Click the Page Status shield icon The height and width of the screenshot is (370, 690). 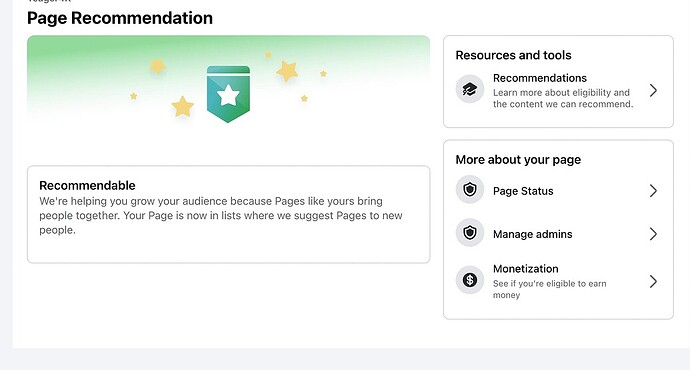point(470,190)
